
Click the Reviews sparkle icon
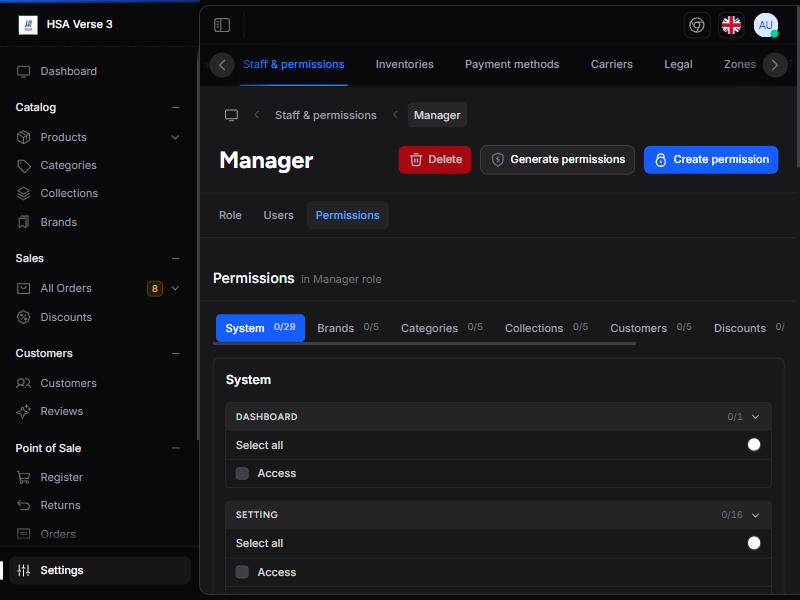pyautogui.click(x=23, y=411)
